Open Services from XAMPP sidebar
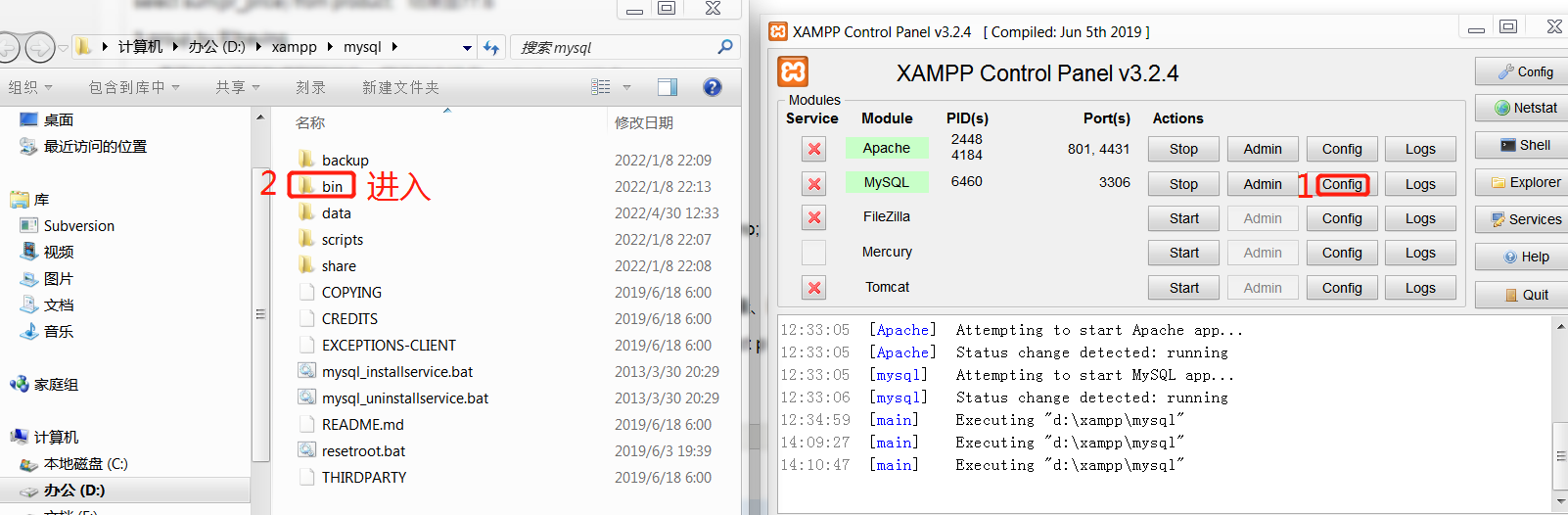The height and width of the screenshot is (515, 1568). point(1525,219)
